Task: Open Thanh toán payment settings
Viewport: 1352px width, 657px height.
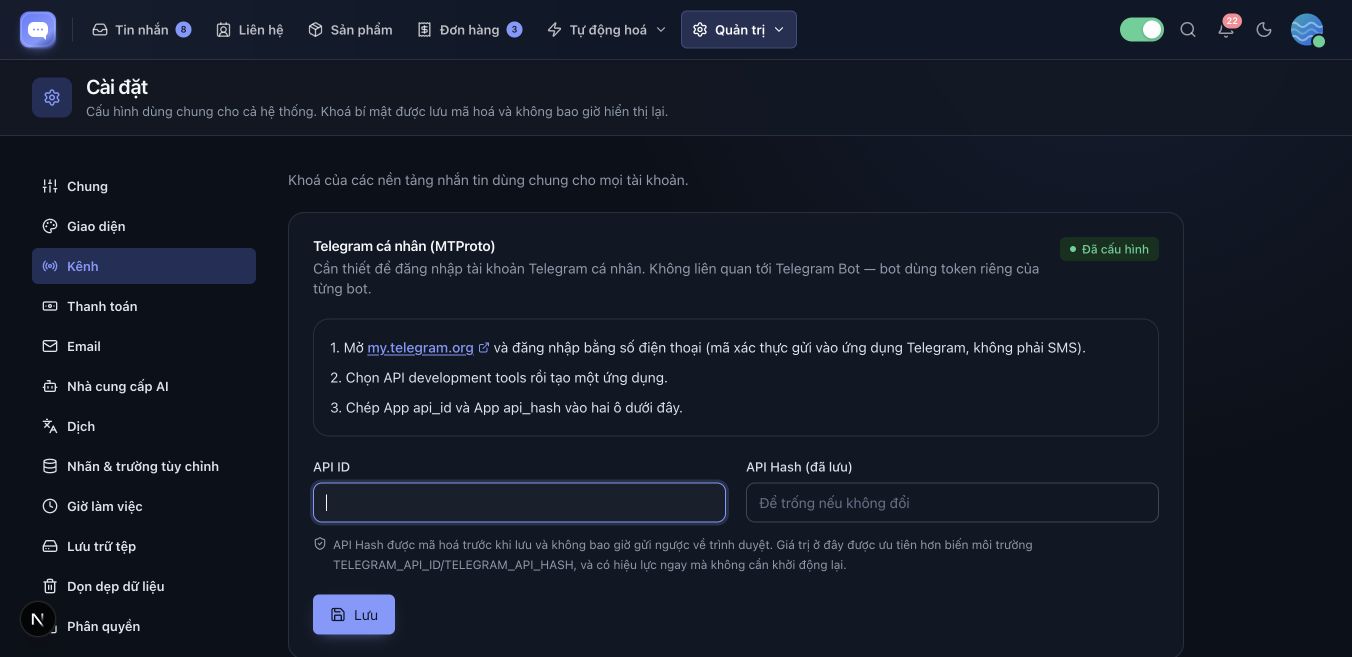Action: tap(144, 306)
